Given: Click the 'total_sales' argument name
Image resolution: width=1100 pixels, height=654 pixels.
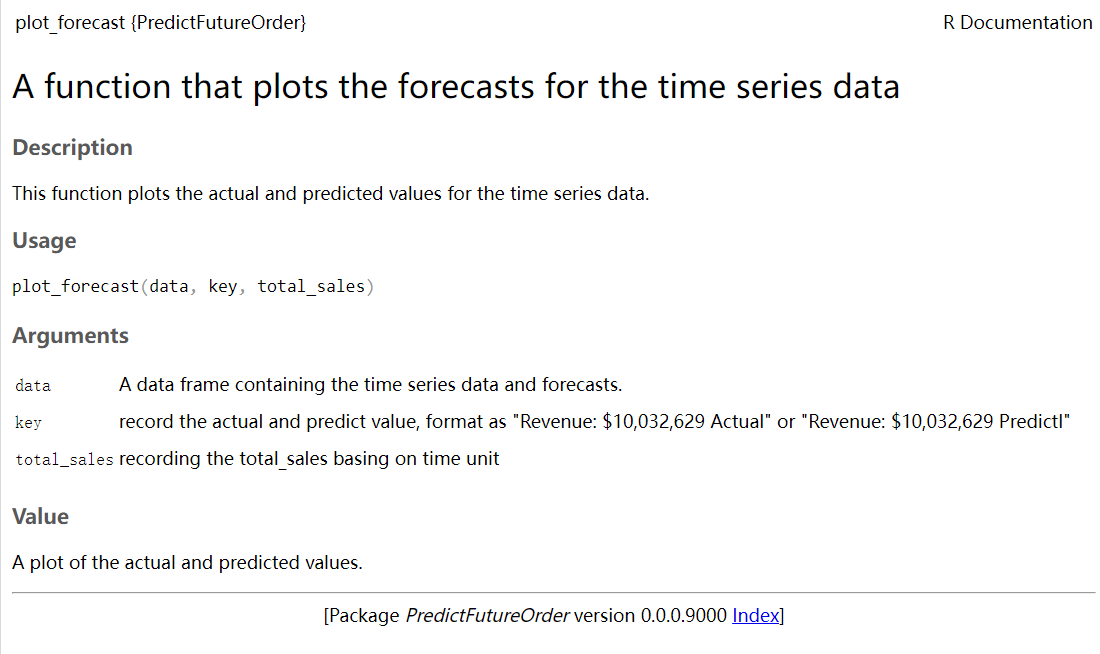Looking at the screenshot, I should click(64, 460).
